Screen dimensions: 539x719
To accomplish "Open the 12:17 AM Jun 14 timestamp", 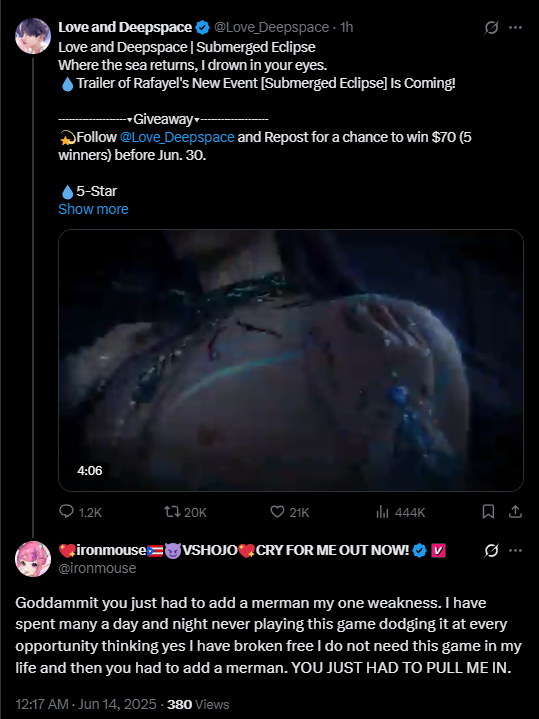I will click(84, 704).
